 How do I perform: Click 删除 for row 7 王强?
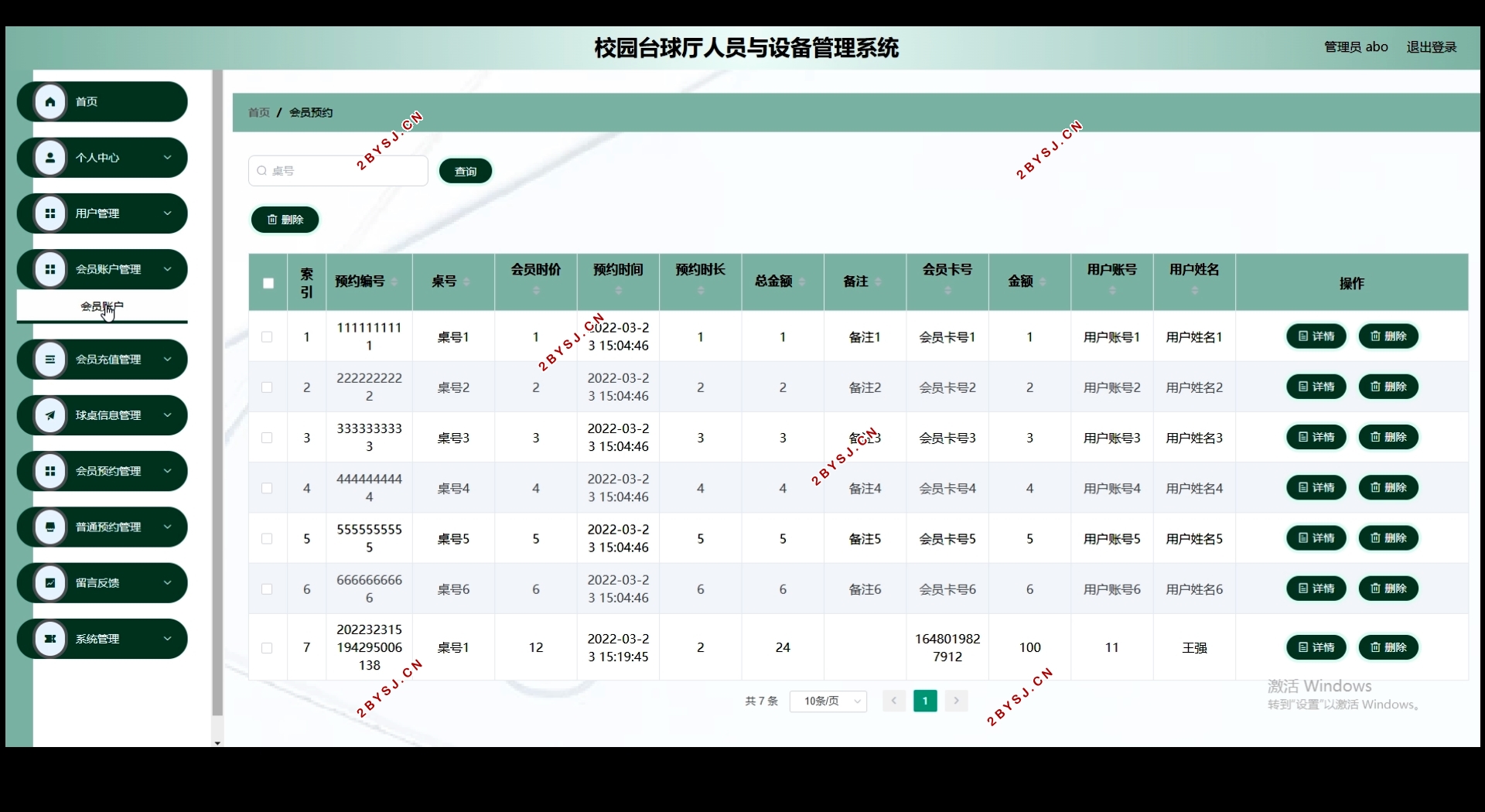tap(1388, 647)
